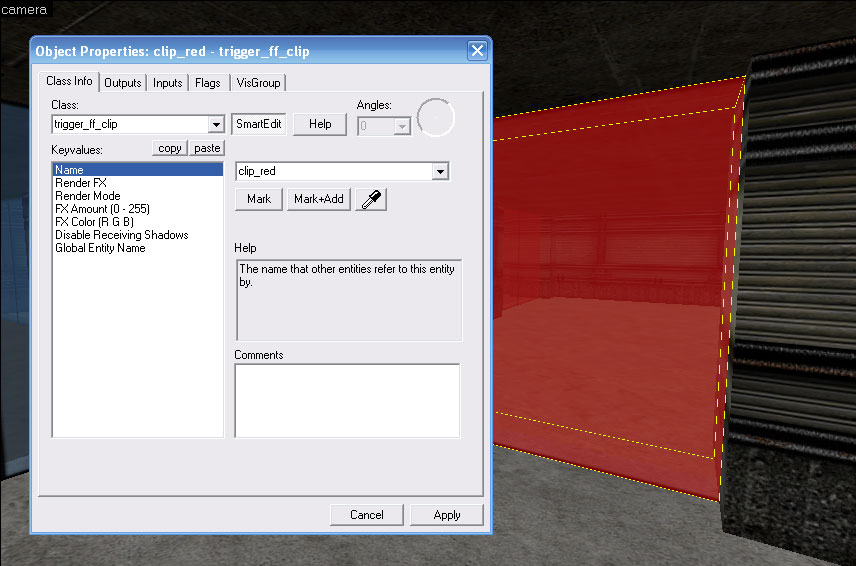856x566 pixels.
Task: Close the Object Properties dialog
Action: point(477,51)
